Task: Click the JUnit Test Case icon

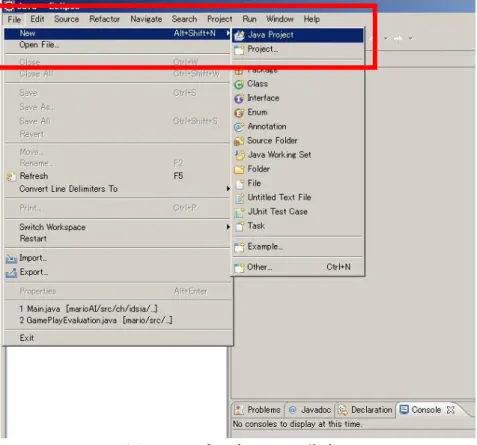Action: [x=239, y=212]
